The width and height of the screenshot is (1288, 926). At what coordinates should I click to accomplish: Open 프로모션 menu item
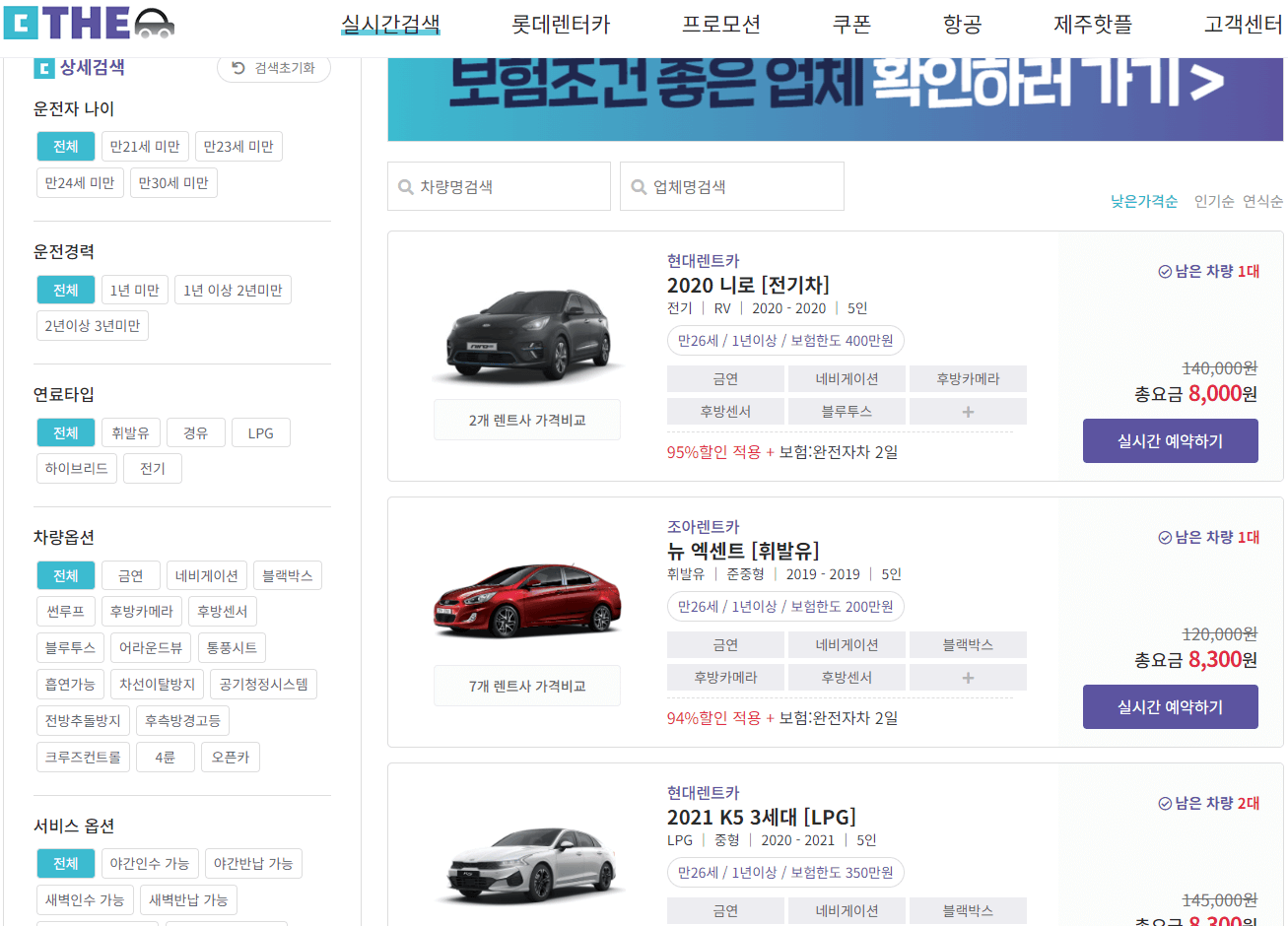721,24
